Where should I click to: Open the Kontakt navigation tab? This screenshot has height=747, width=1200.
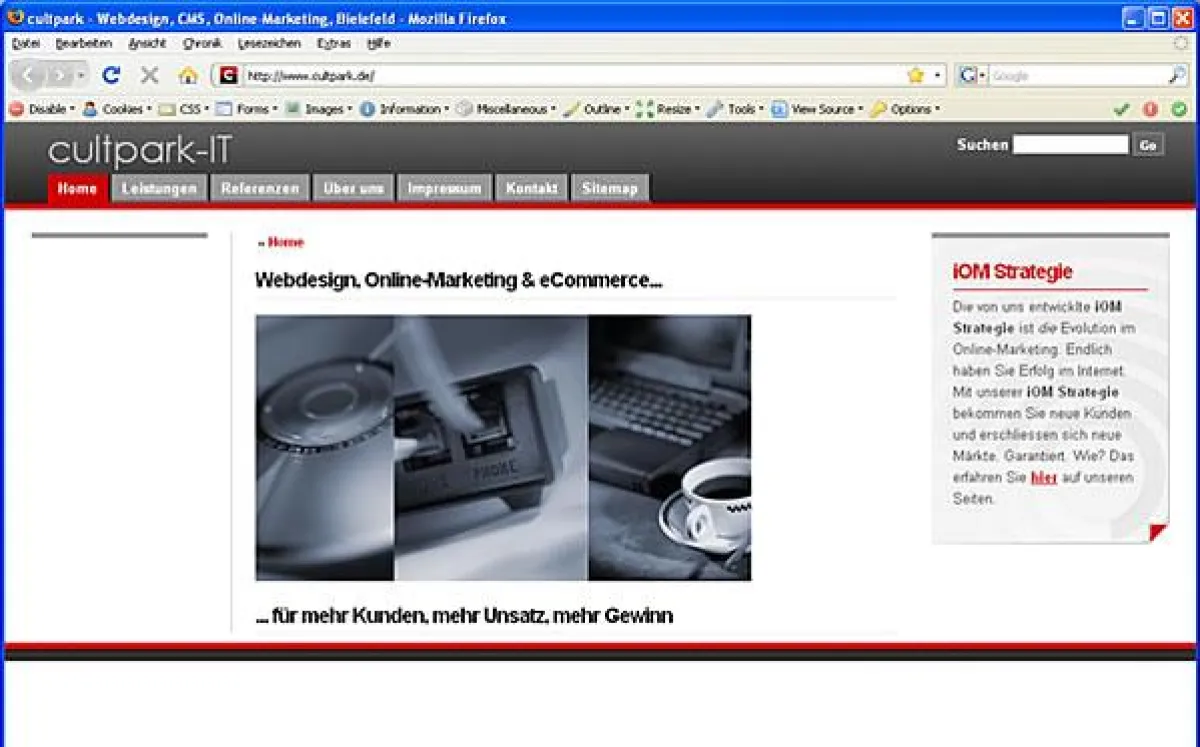pyautogui.click(x=531, y=188)
